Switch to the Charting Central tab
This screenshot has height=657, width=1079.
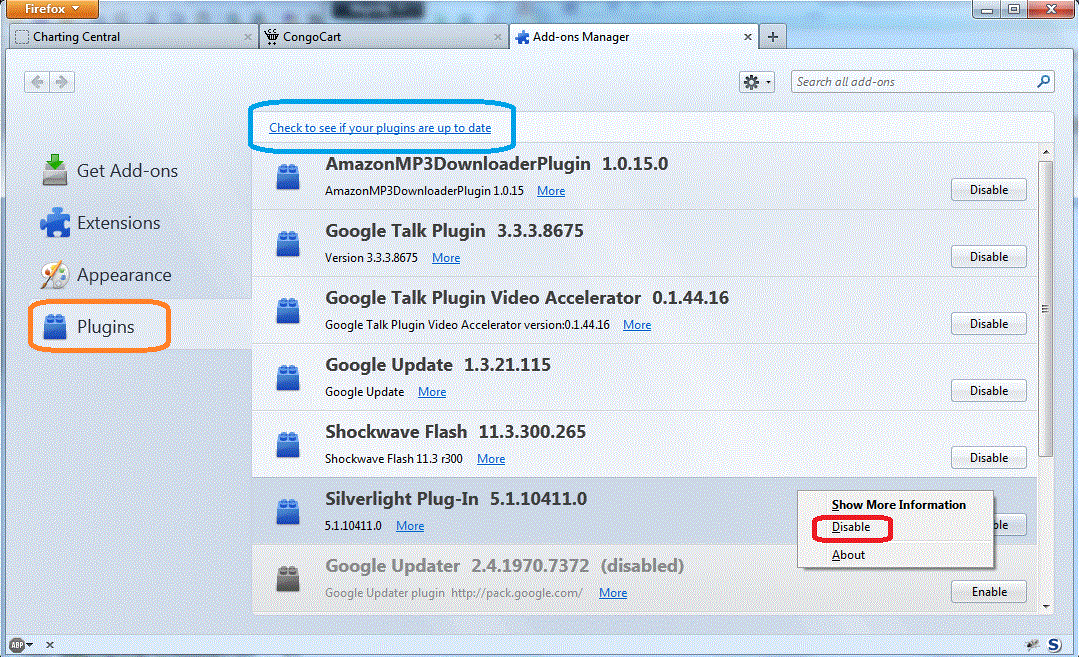tap(133, 36)
